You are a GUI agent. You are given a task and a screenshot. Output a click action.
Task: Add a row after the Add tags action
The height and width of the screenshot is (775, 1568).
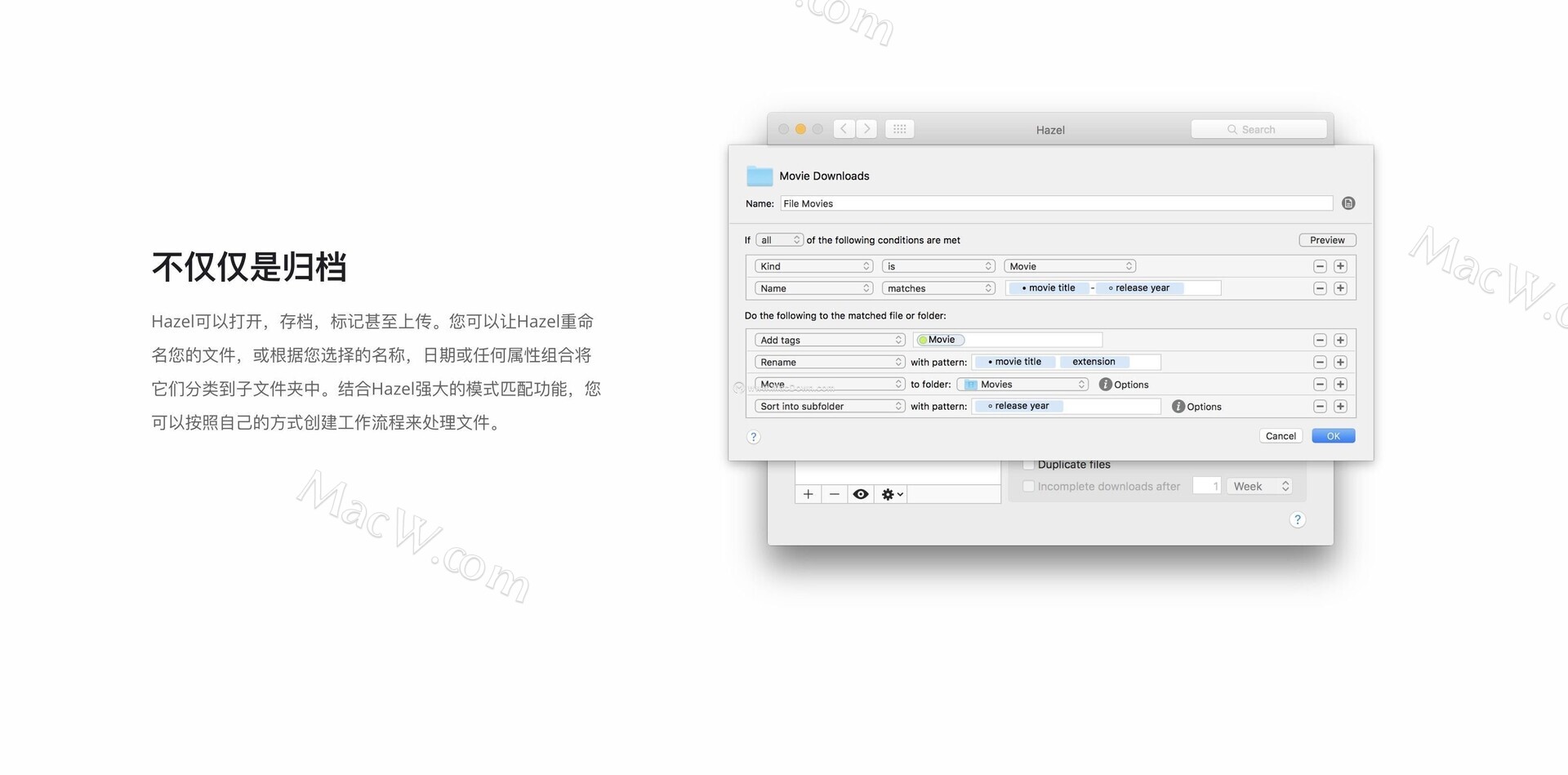click(x=1340, y=340)
